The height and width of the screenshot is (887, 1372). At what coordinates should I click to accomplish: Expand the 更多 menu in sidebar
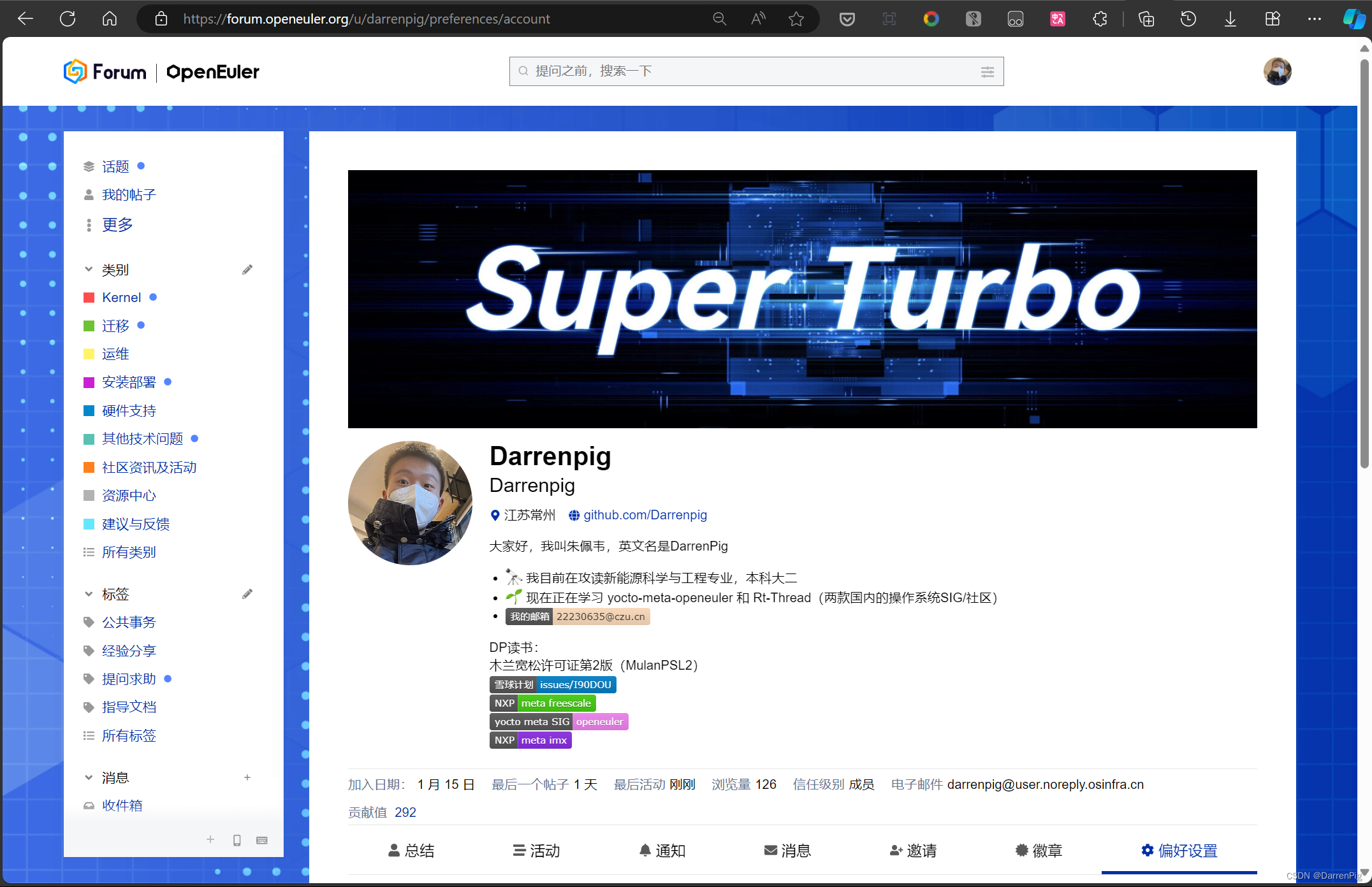click(x=117, y=224)
